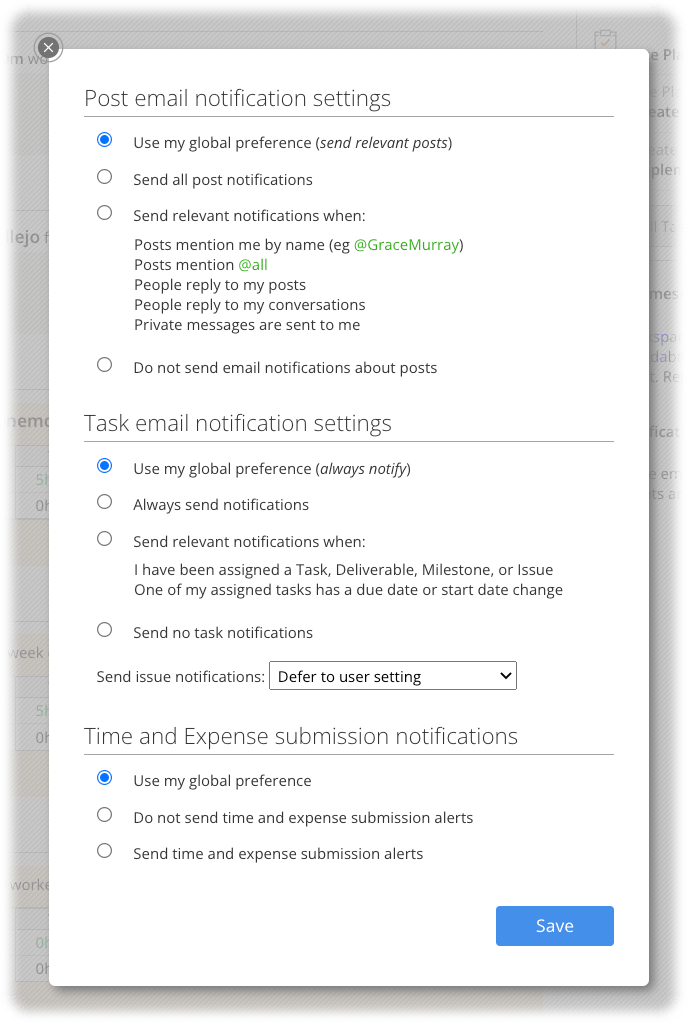Select global preference for time and expense notifications
Viewport: 687px width, 1023px height.
pos(104,777)
